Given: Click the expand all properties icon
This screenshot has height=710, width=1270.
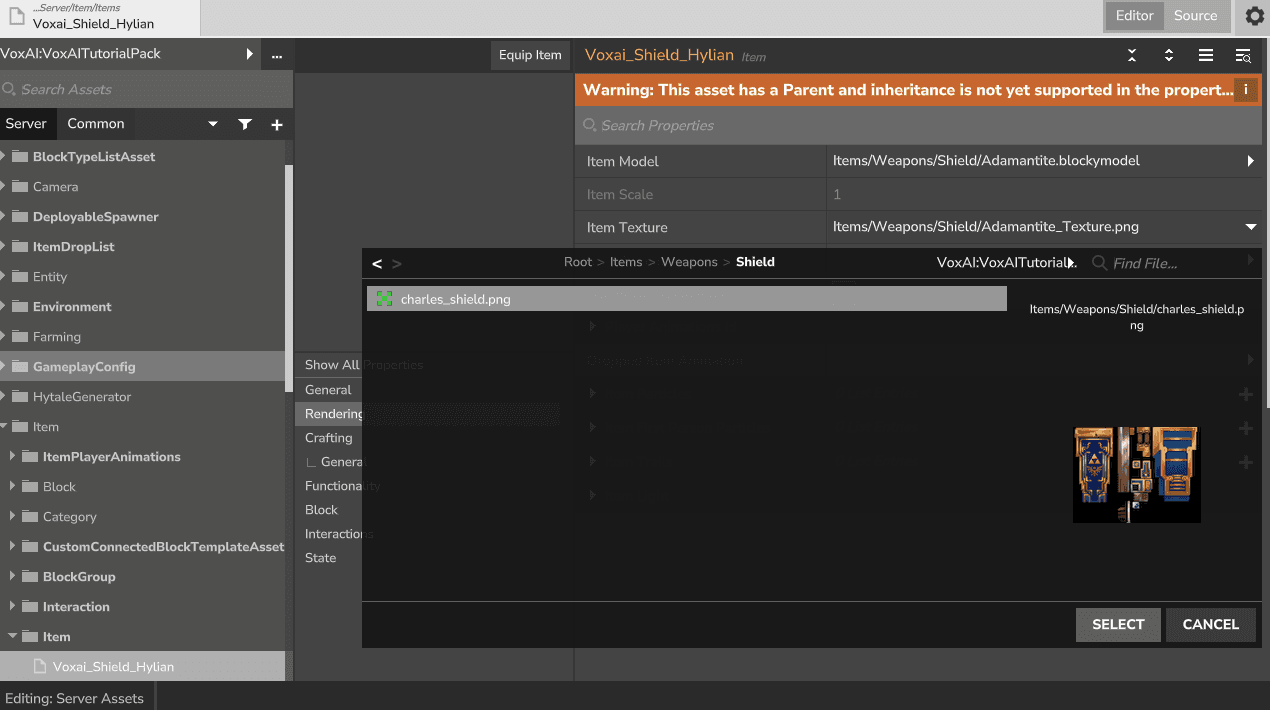Looking at the screenshot, I should [1168, 56].
